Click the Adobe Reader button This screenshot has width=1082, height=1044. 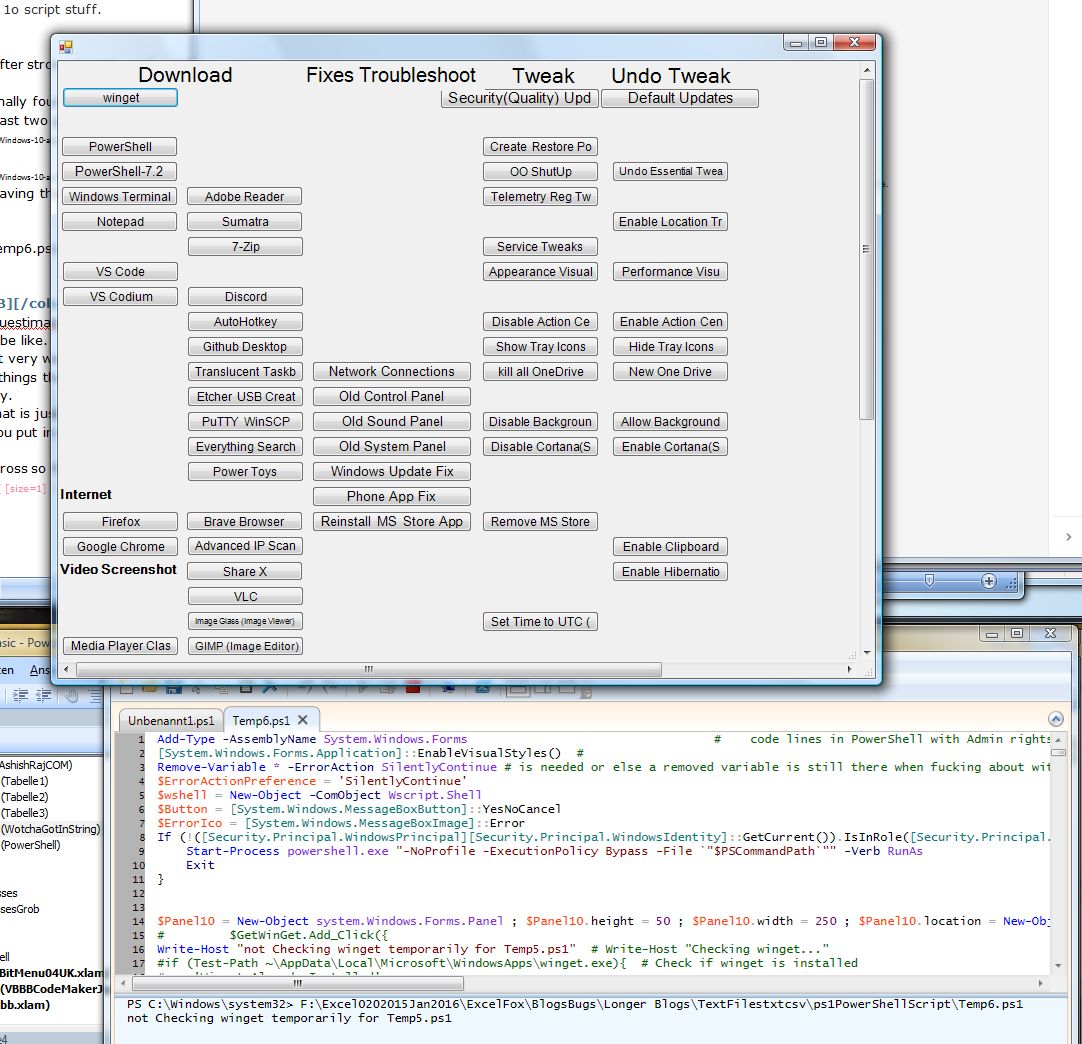[x=244, y=197]
